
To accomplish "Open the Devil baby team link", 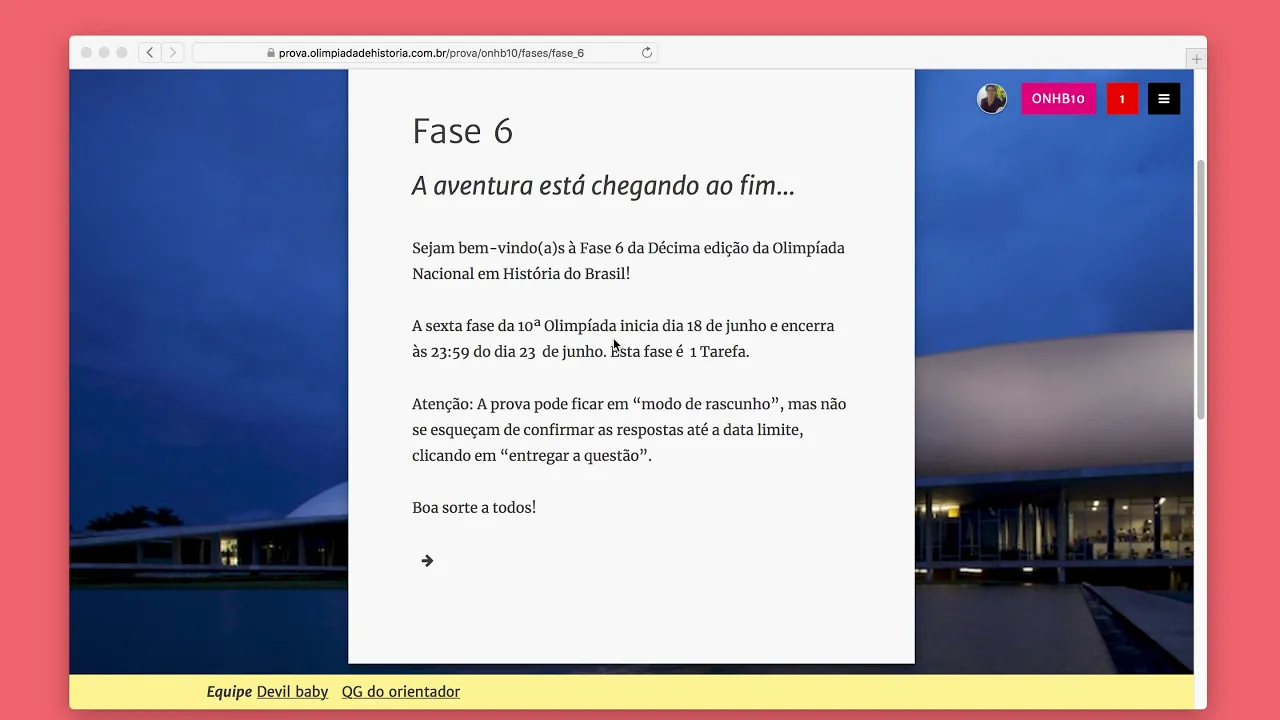I will click(x=292, y=692).
